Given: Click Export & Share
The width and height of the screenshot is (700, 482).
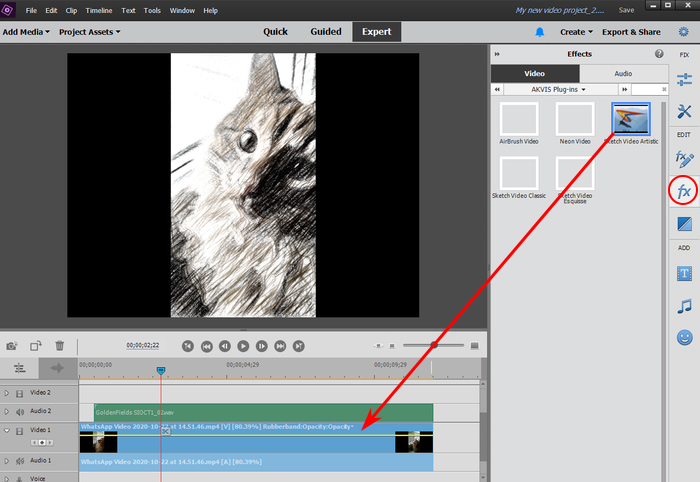Looking at the screenshot, I should tap(631, 32).
